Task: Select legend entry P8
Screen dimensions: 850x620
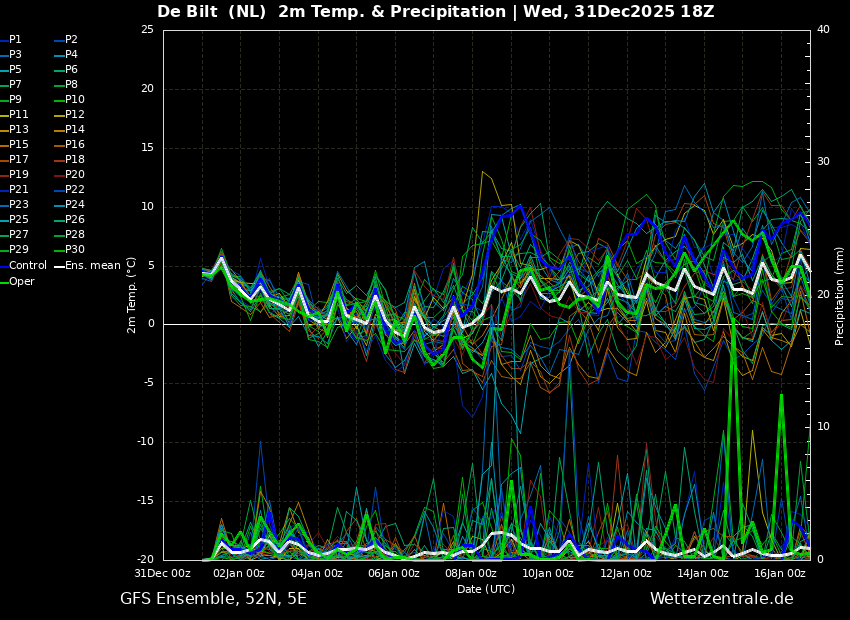Action: tap(66, 85)
